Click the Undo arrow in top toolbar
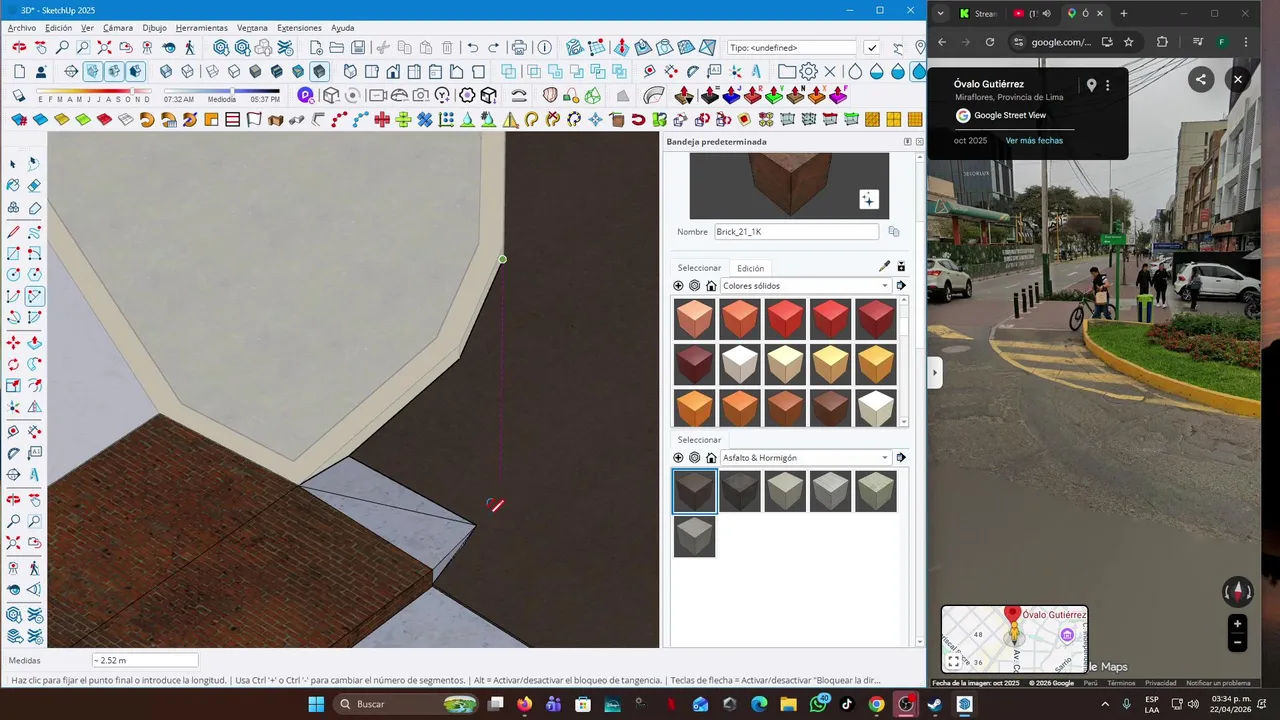Image resolution: width=1280 pixels, height=720 pixels. coord(472,48)
